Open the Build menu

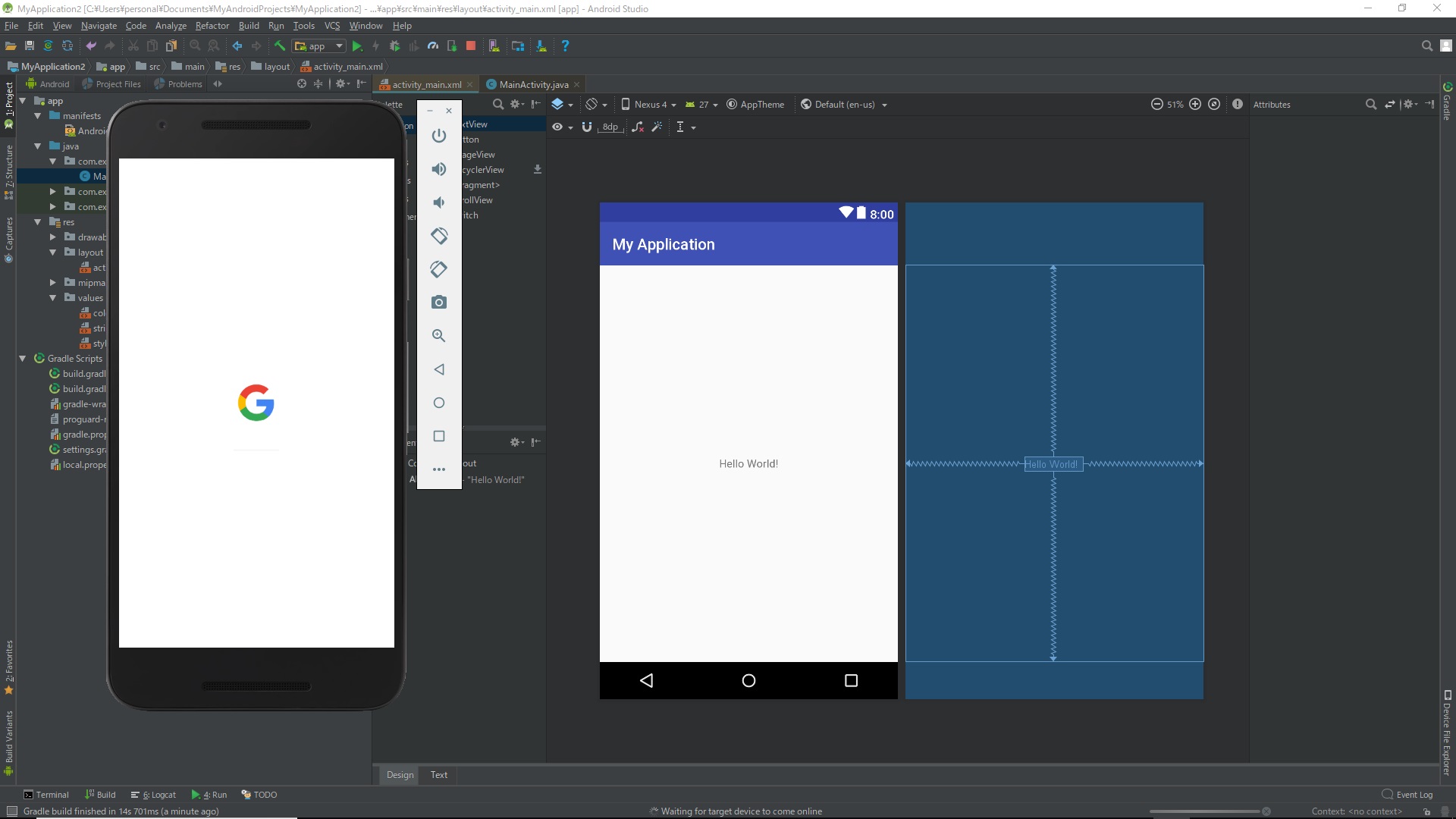[249, 26]
